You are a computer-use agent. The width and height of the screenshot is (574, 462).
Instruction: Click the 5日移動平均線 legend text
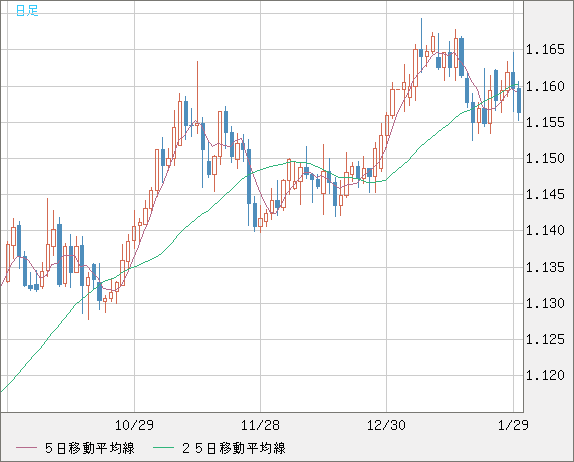[x=90, y=448]
